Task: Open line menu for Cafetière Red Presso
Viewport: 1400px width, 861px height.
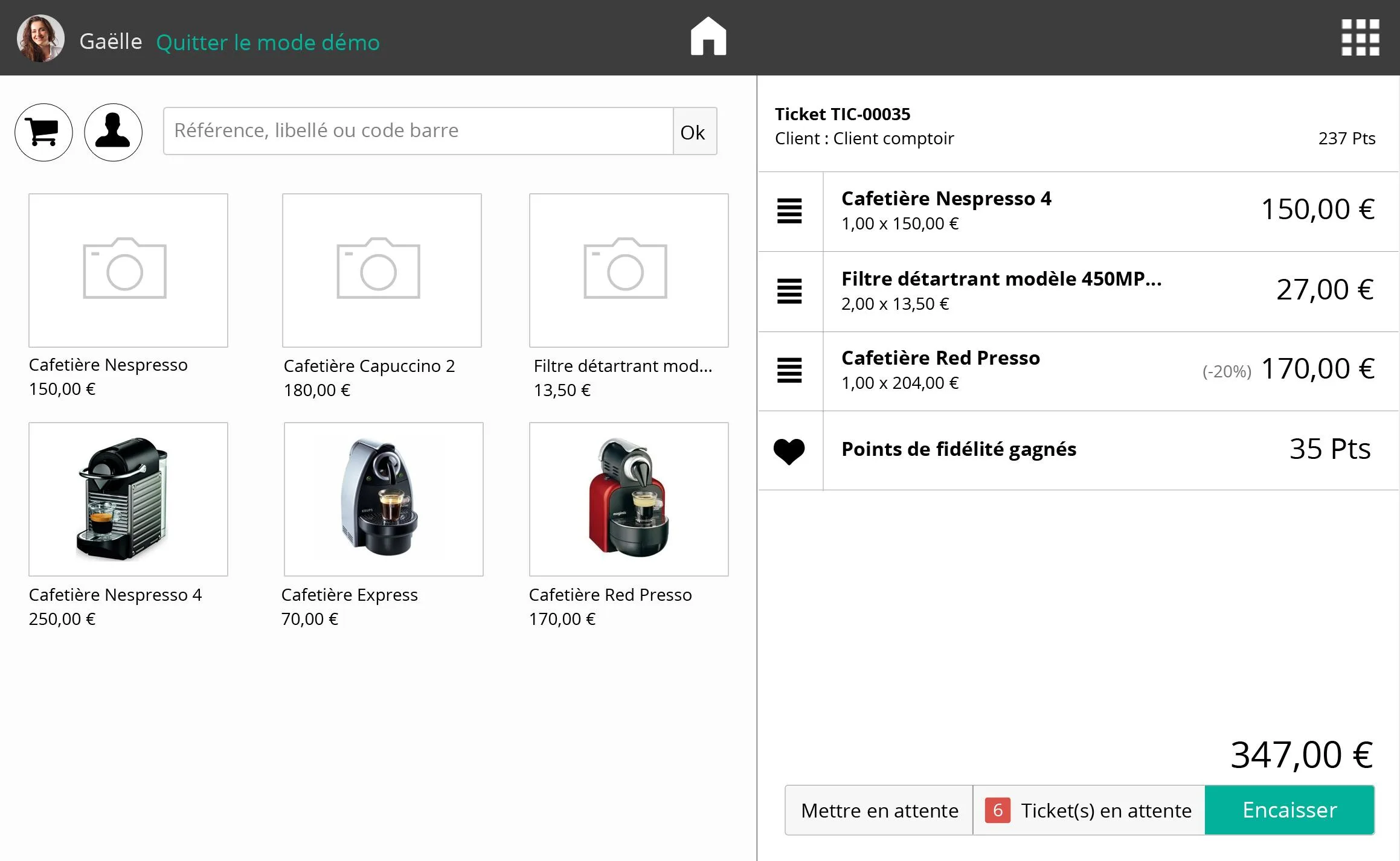Action: point(789,370)
